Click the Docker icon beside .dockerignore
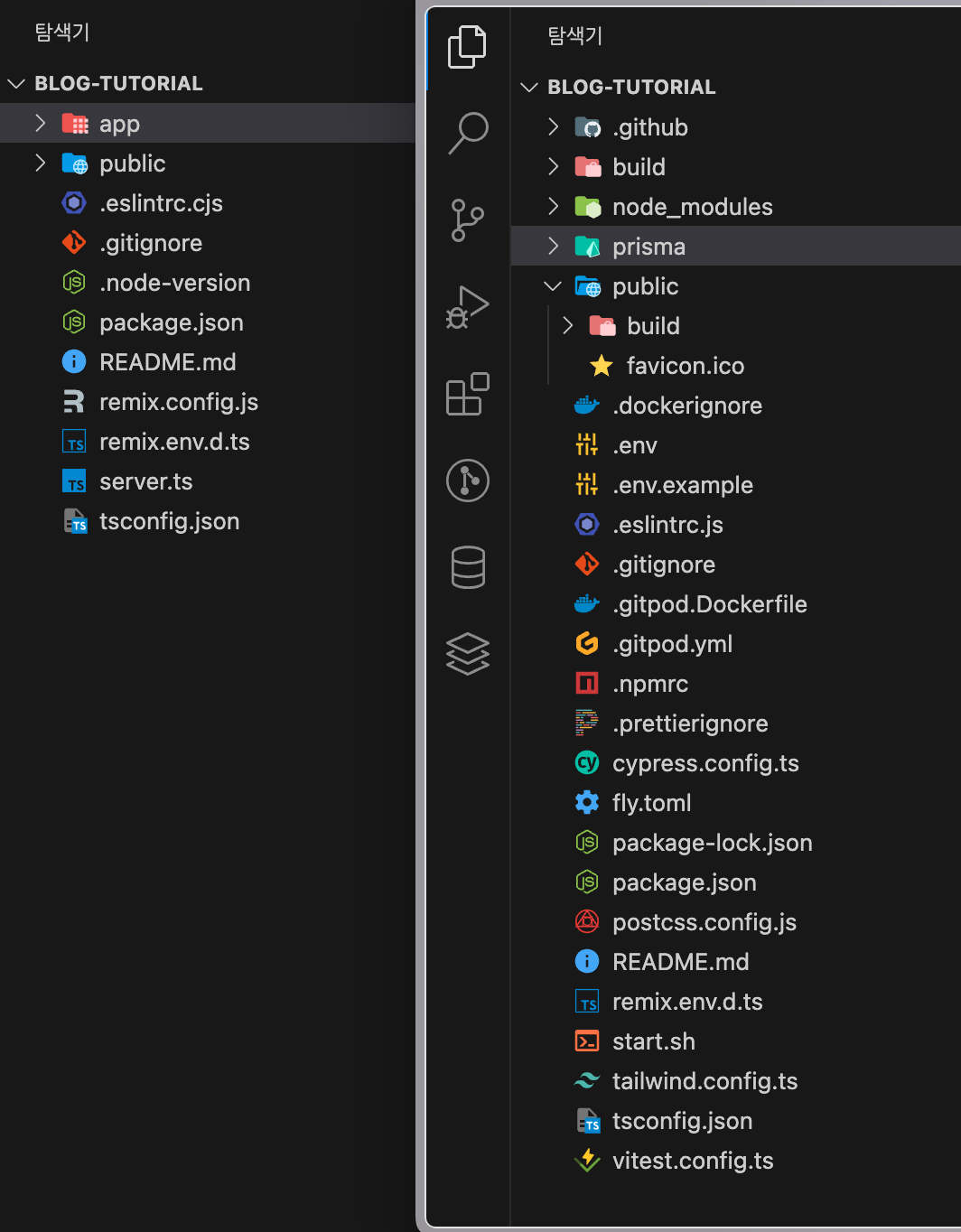 tap(587, 406)
